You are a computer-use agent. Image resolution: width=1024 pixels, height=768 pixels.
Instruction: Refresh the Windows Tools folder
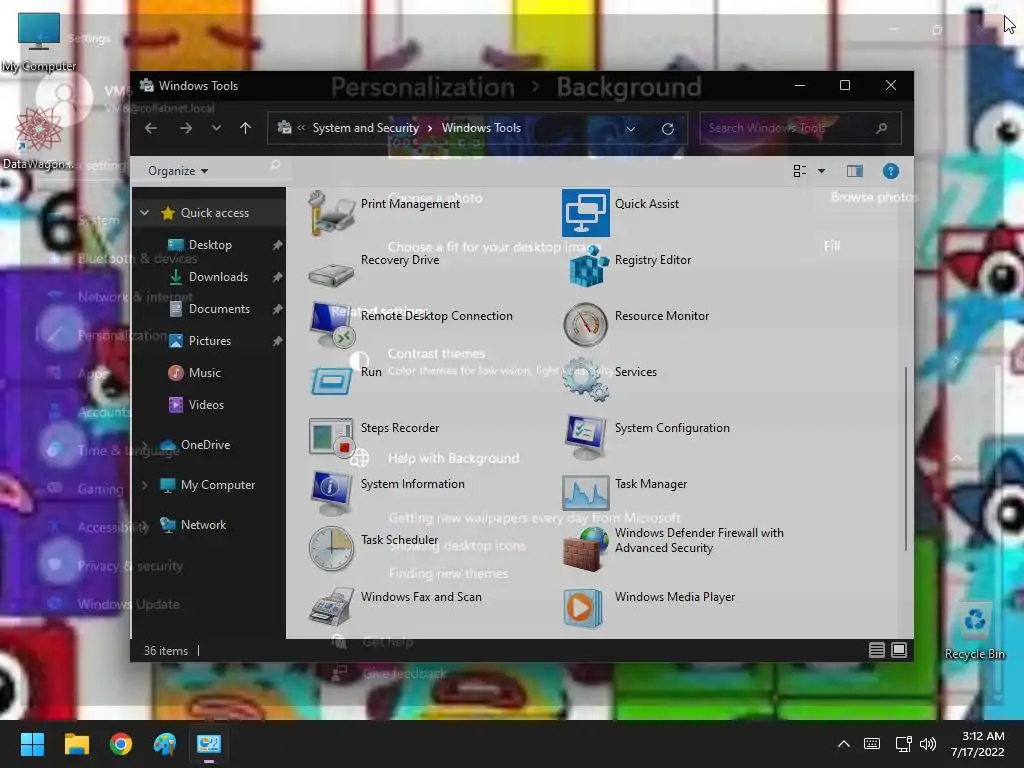click(x=667, y=129)
